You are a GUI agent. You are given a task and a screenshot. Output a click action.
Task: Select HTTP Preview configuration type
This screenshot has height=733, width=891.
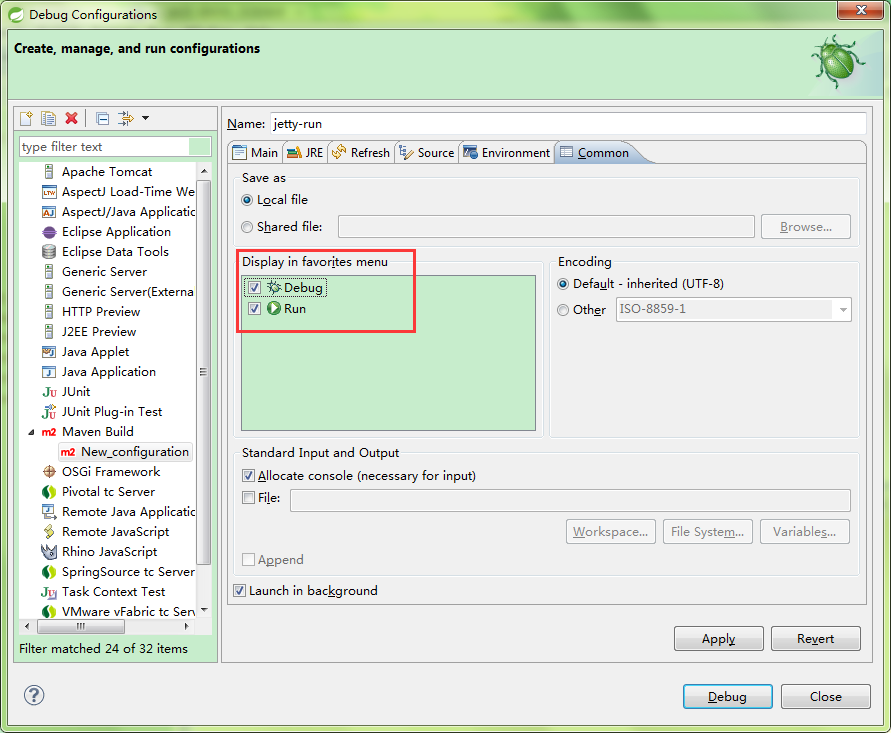coord(101,312)
